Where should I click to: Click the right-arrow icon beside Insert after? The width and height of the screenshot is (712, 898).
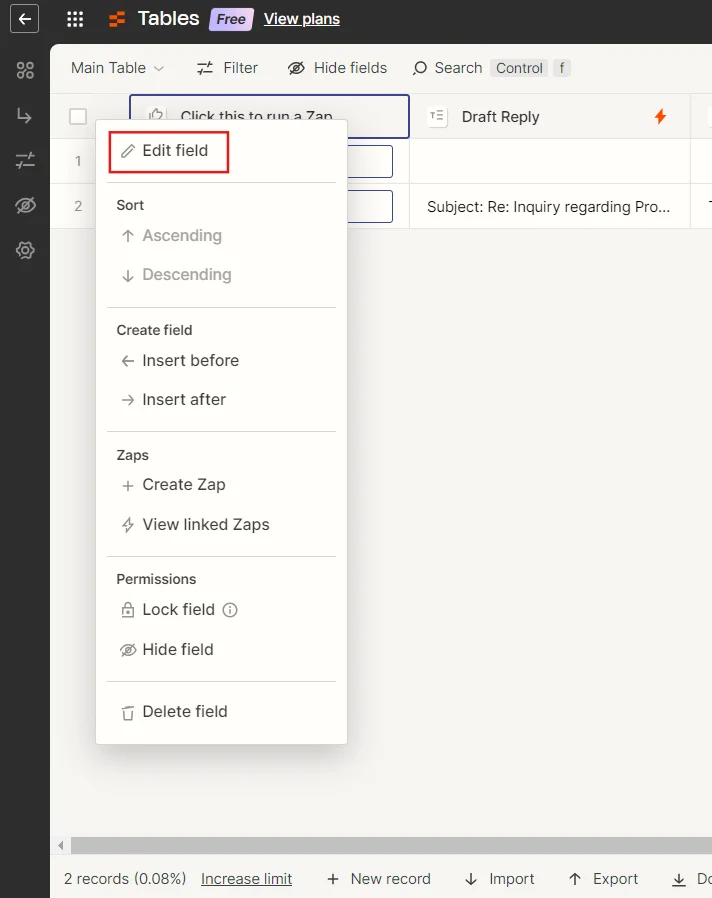[x=128, y=400]
